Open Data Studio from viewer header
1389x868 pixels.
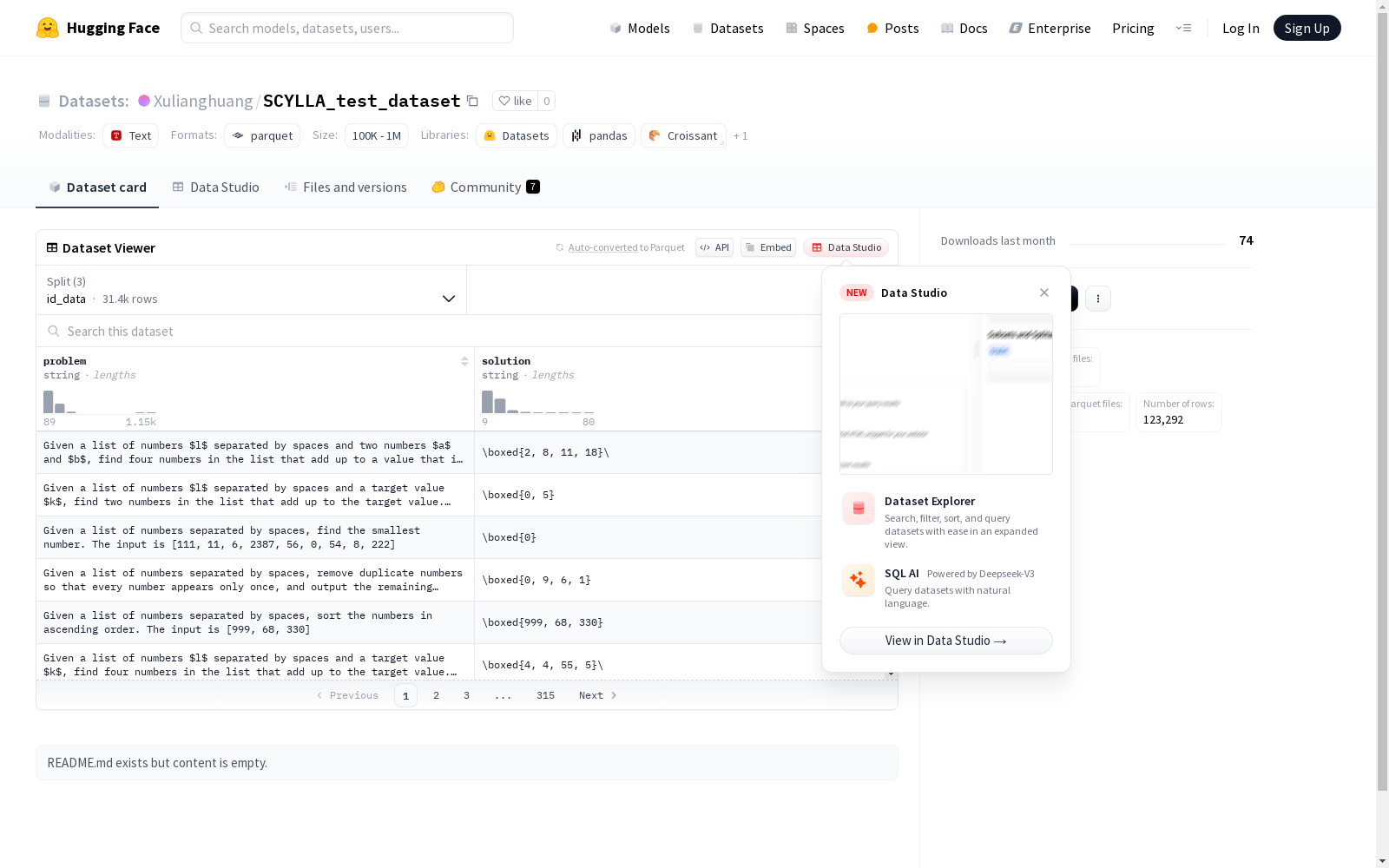coord(846,247)
